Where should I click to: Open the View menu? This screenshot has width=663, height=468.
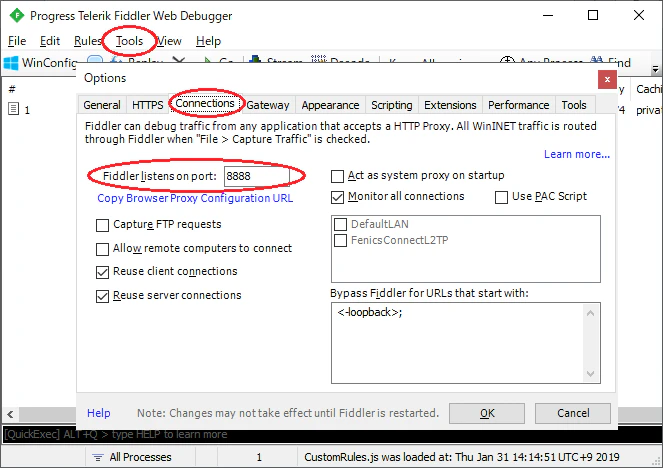click(169, 41)
